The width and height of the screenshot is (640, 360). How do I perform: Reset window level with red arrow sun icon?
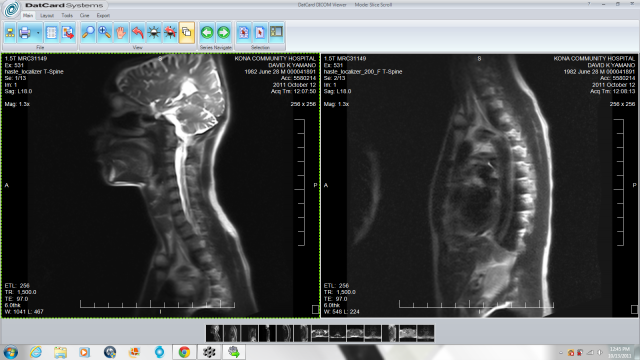coord(170,32)
